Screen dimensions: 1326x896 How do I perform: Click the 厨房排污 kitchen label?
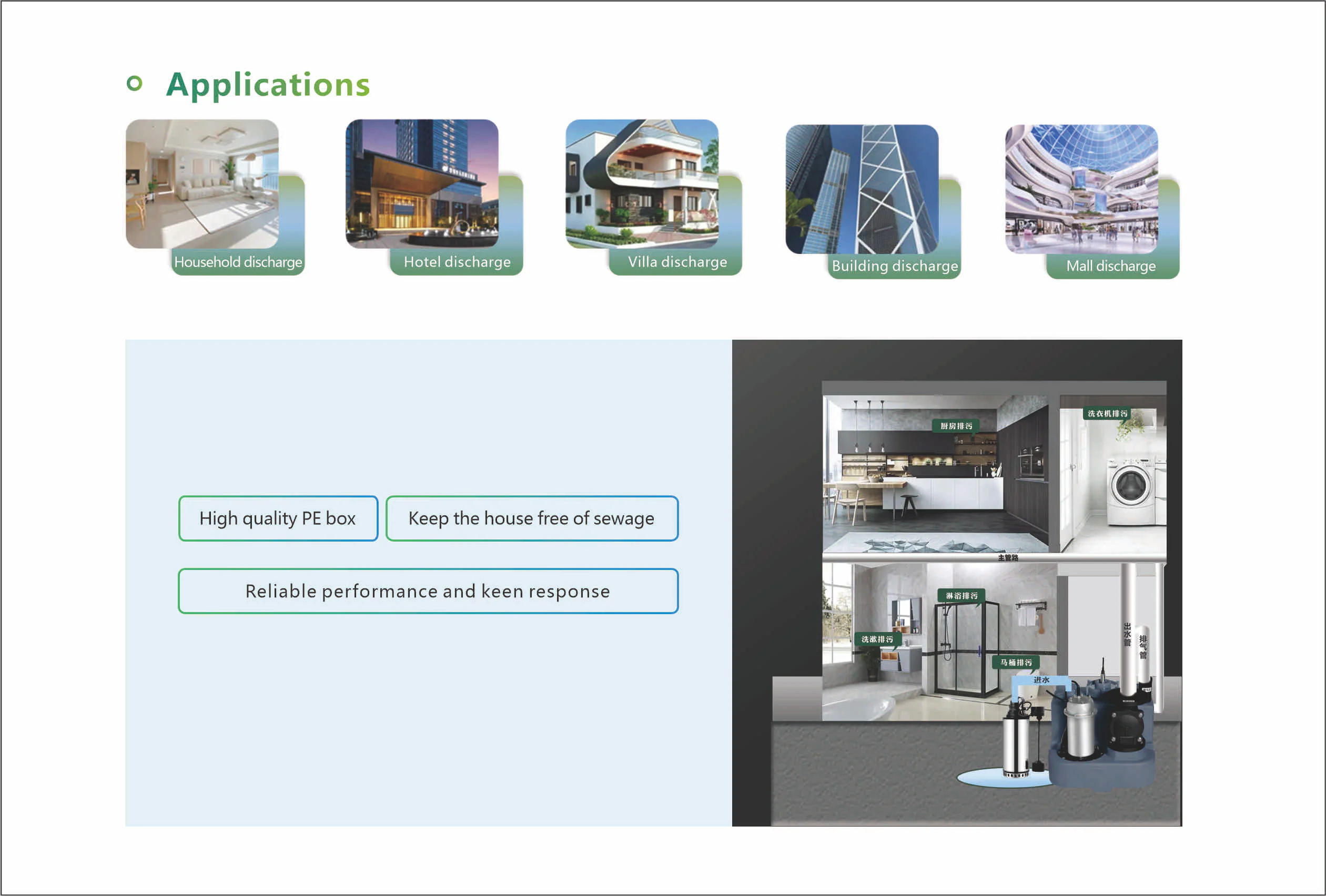point(956,426)
